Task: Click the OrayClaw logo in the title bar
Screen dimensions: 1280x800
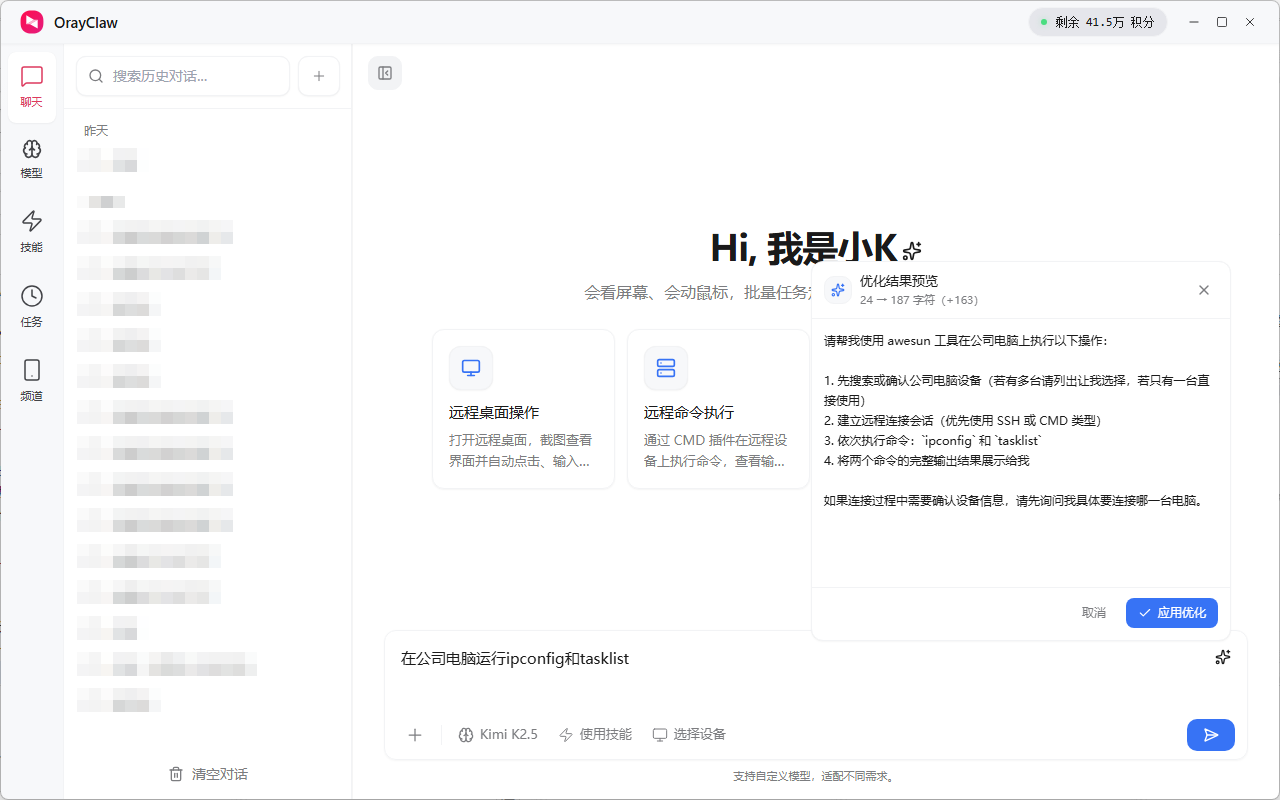Action: (32, 22)
